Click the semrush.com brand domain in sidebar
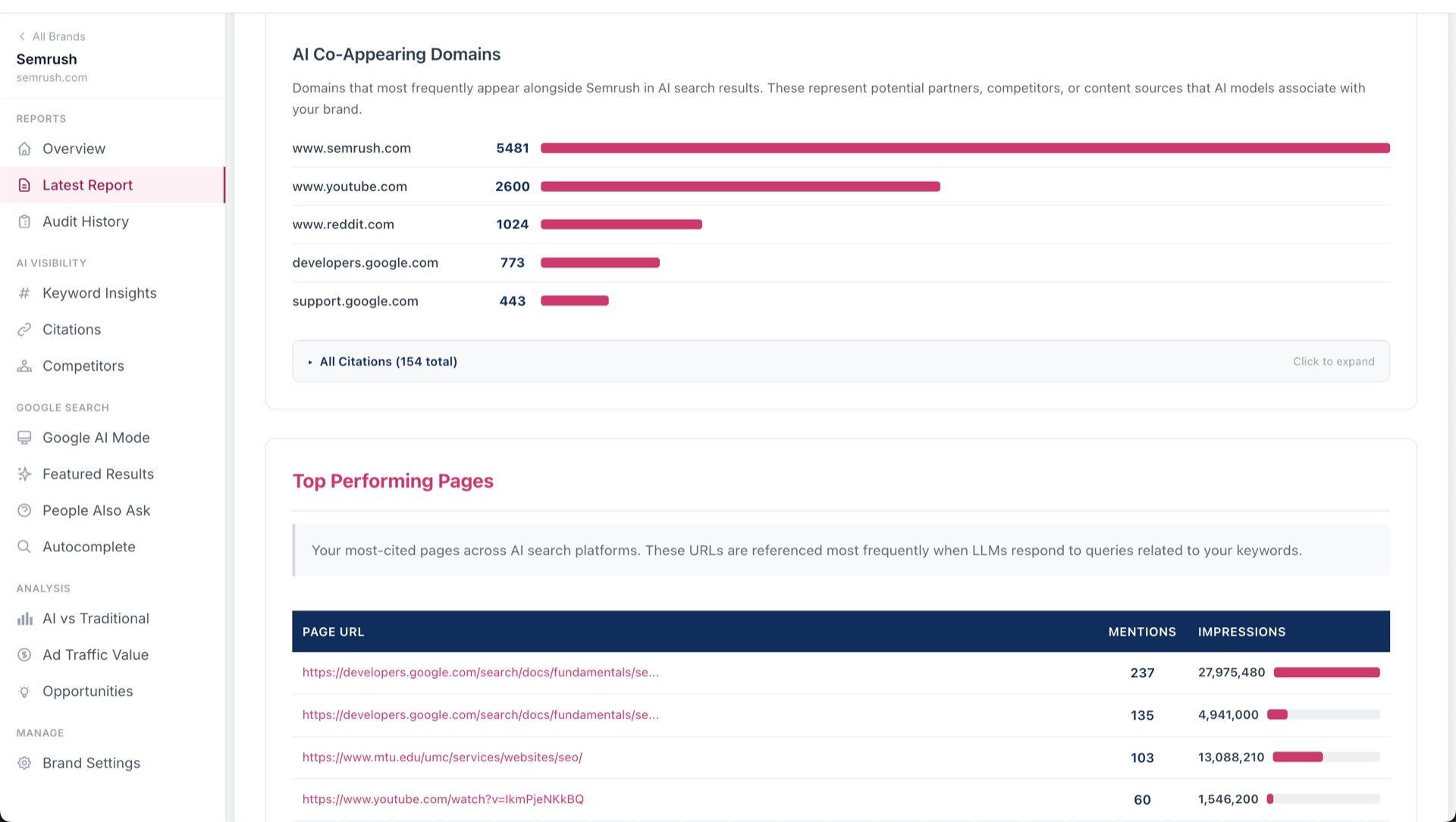This screenshot has height=822, width=1456. [x=52, y=77]
